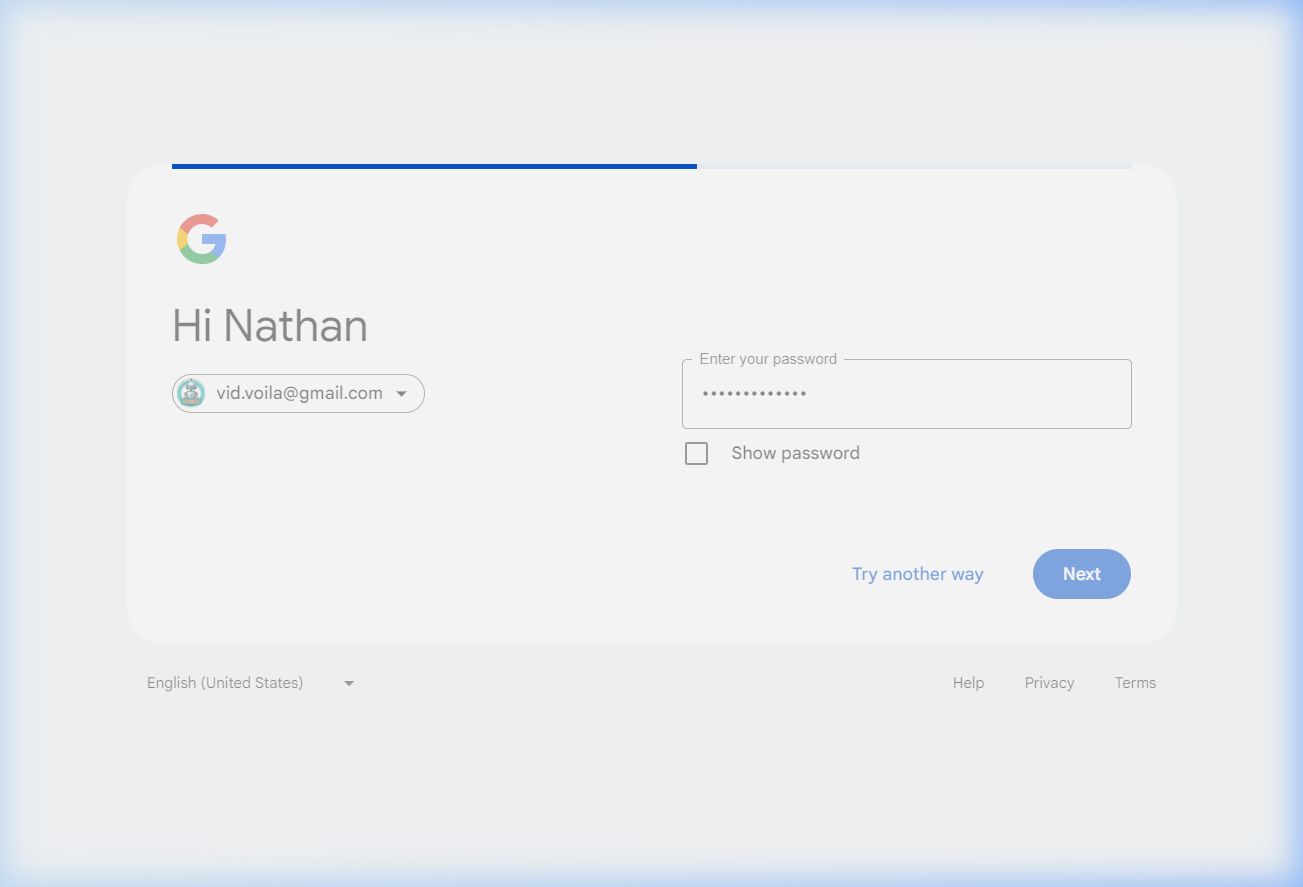
Task: Click the unfilled gray portion of progress bar
Action: click(x=914, y=166)
